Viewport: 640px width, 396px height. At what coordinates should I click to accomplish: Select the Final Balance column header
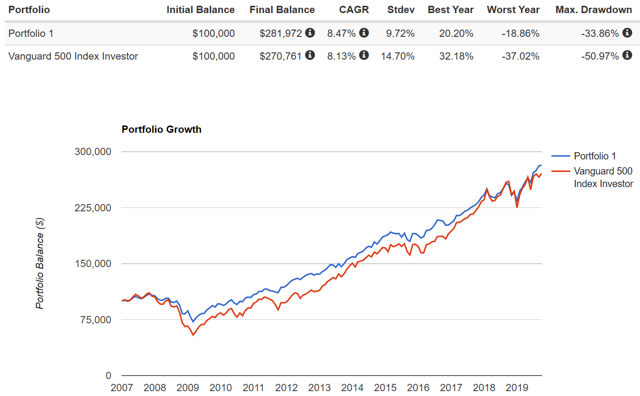[282, 10]
